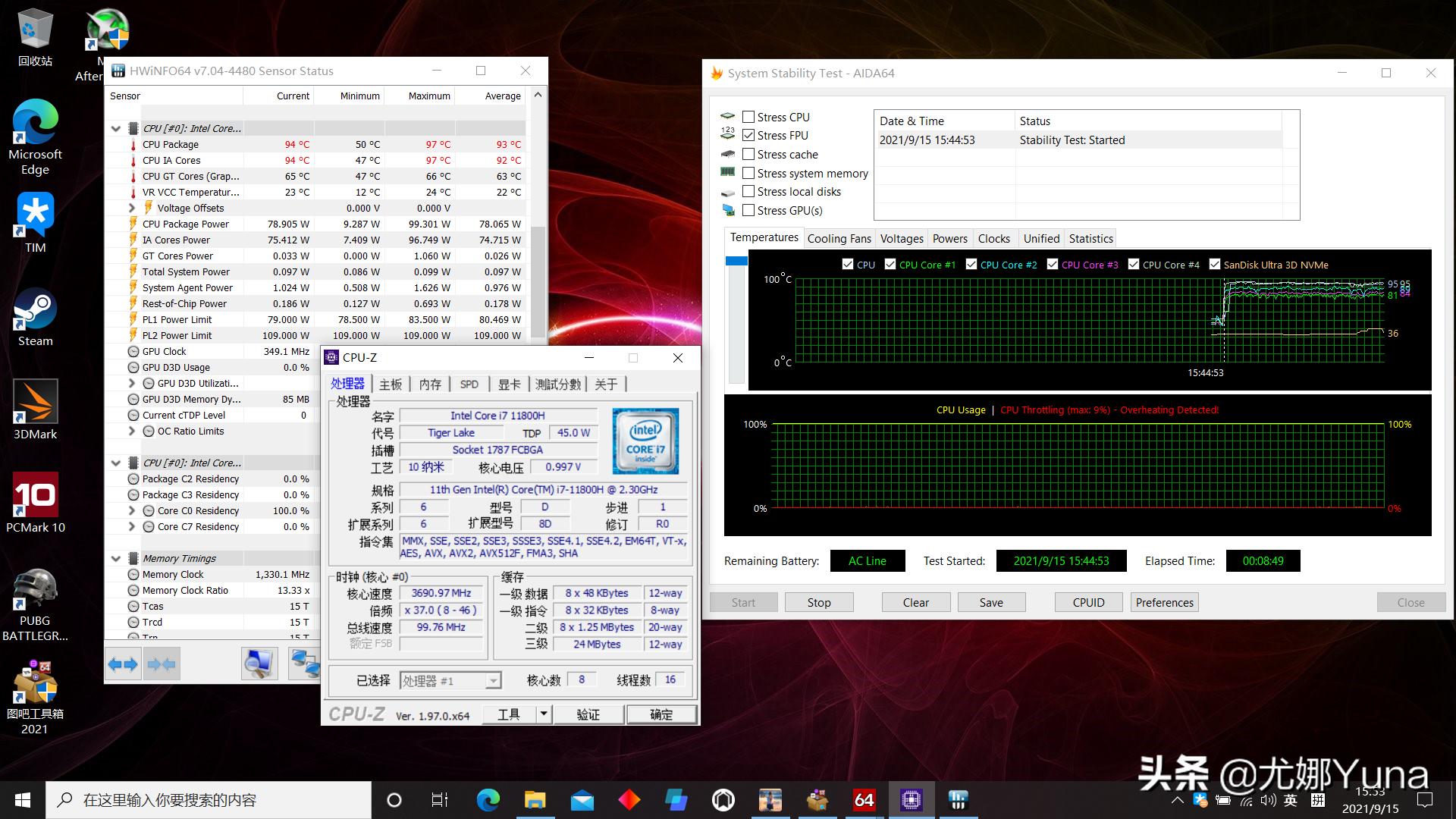
Task: Click the HWiNFO collapse arrows icon
Action: (162, 664)
